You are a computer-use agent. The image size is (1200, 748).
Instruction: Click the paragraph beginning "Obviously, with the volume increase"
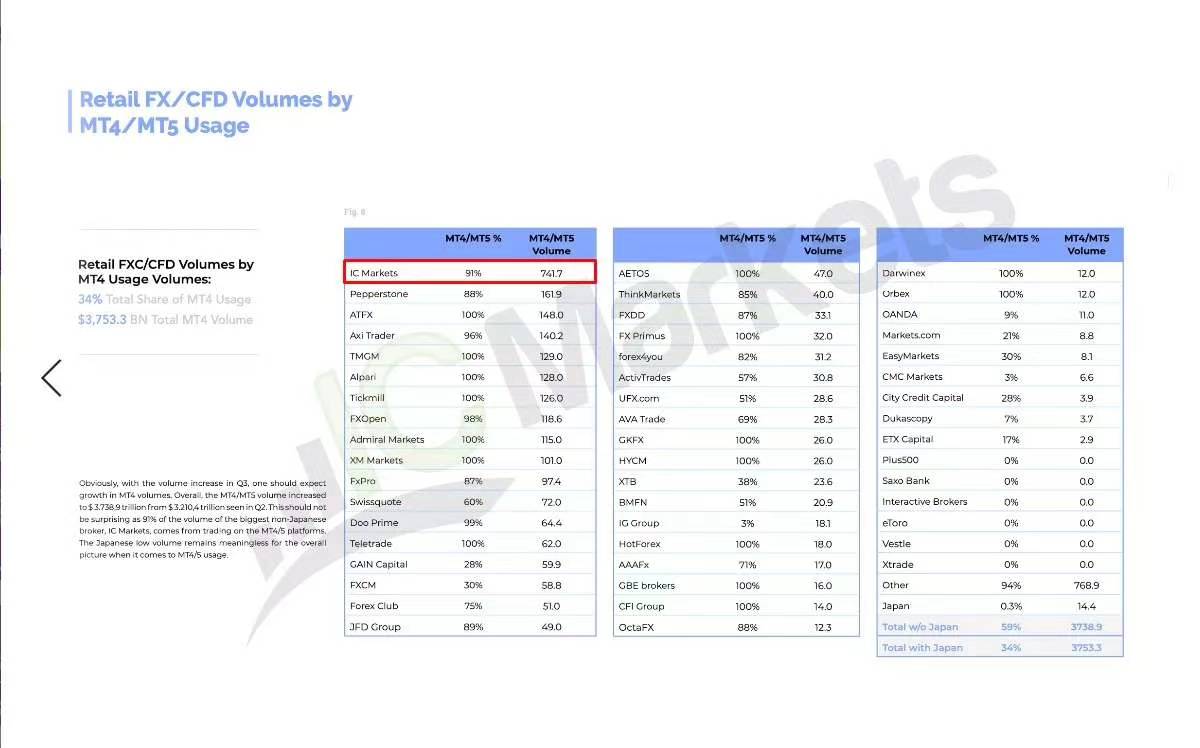[203, 519]
